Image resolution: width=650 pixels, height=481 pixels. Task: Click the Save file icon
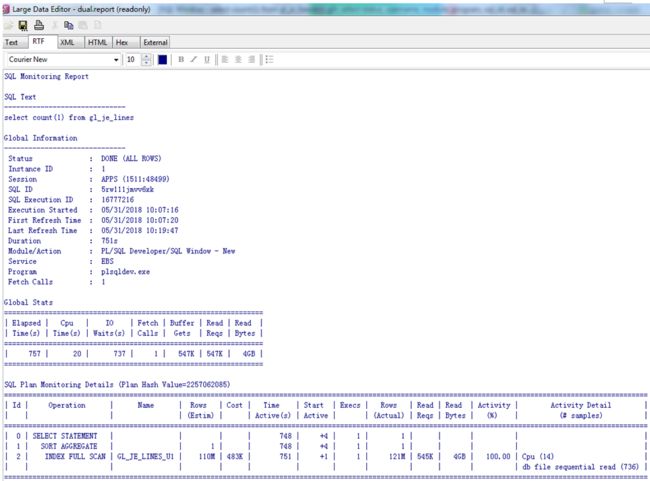[x=23, y=26]
